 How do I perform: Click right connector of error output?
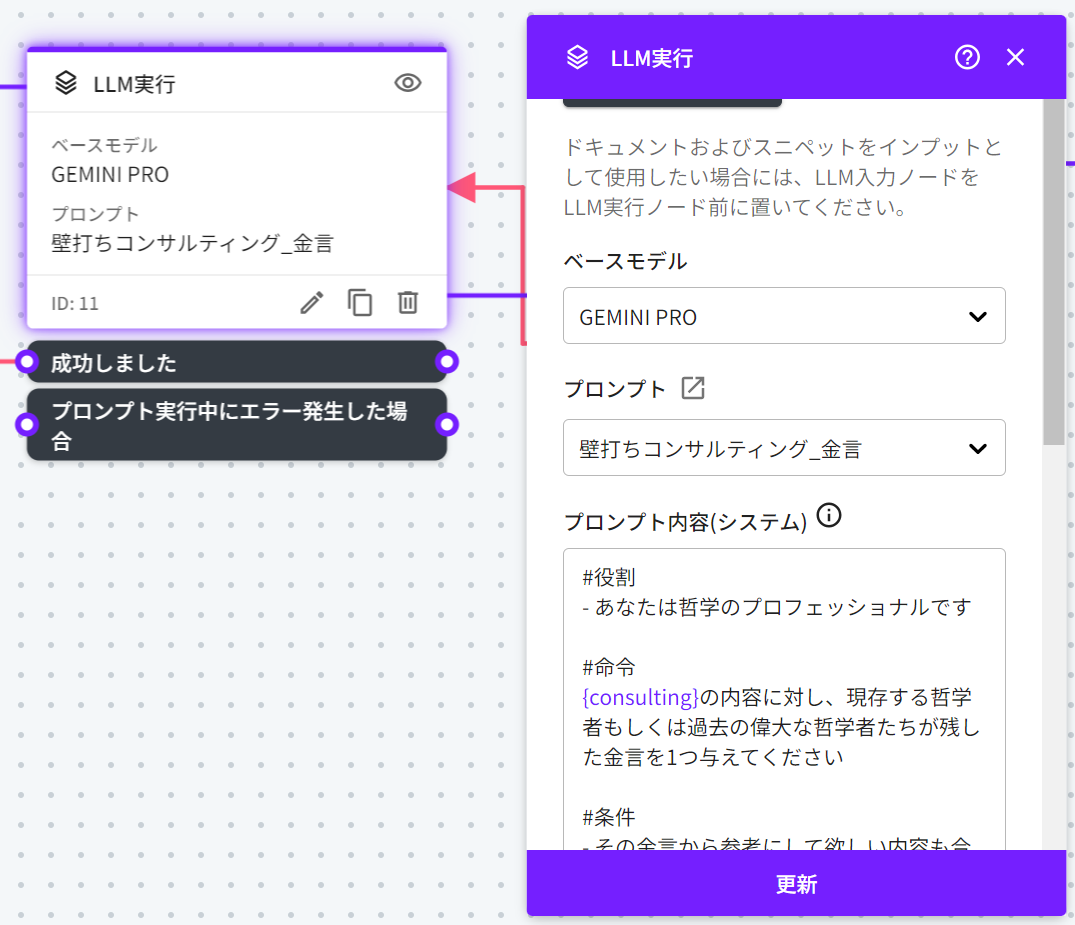click(x=447, y=425)
